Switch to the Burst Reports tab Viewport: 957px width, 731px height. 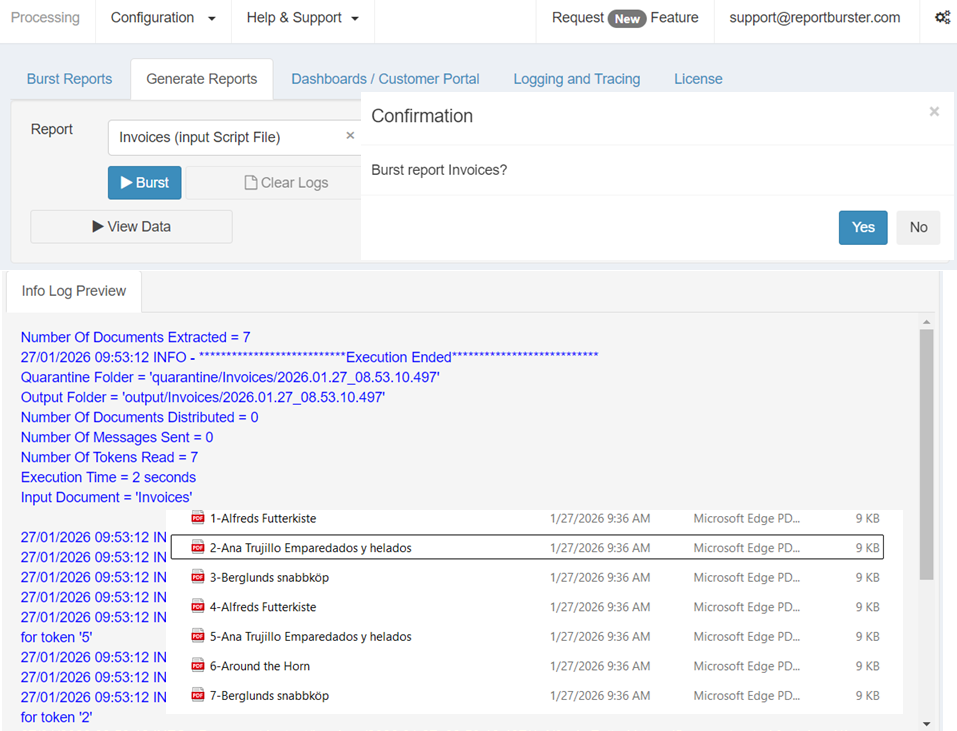point(69,79)
